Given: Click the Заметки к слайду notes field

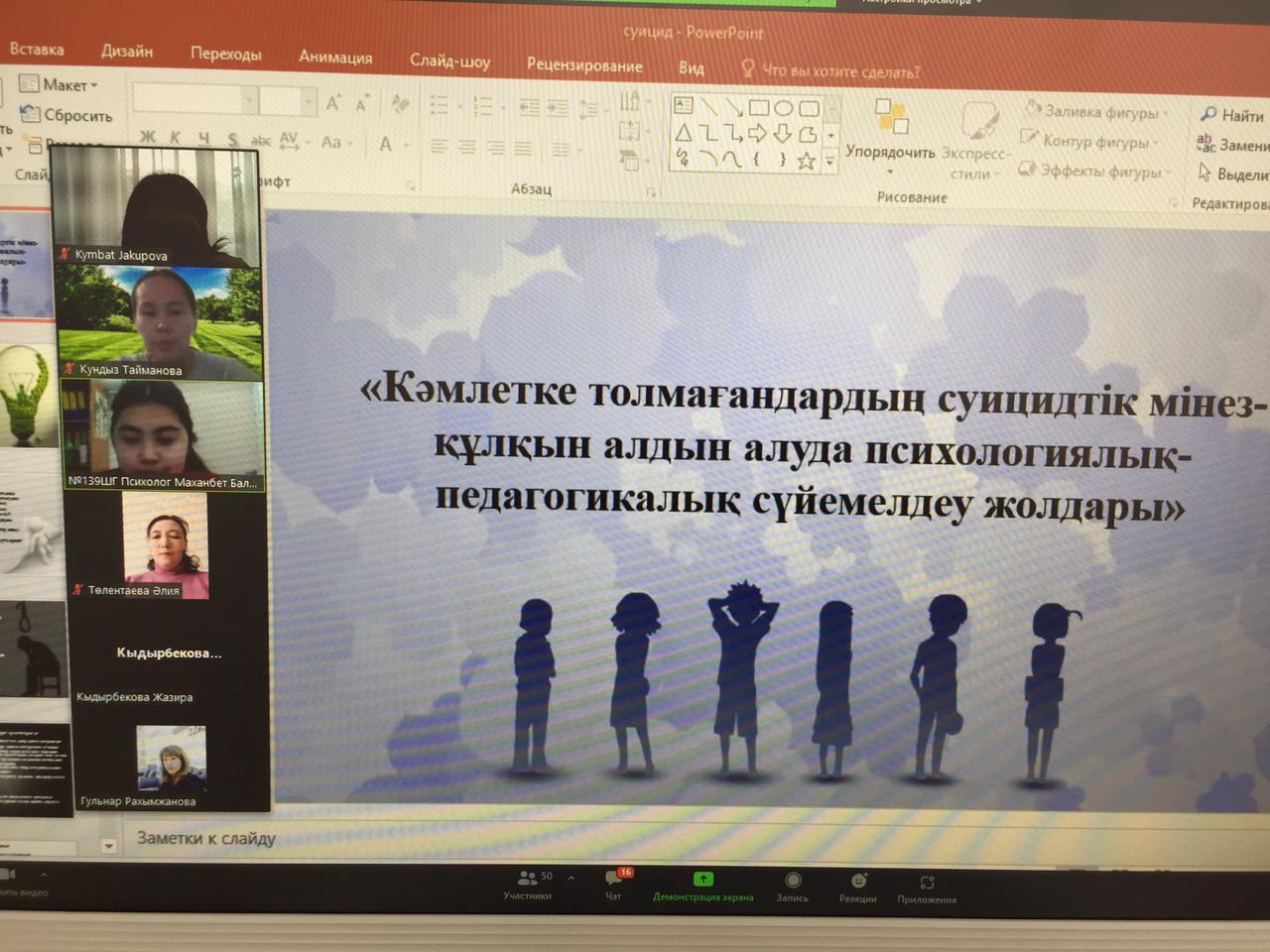Looking at the screenshot, I should coord(206,839).
